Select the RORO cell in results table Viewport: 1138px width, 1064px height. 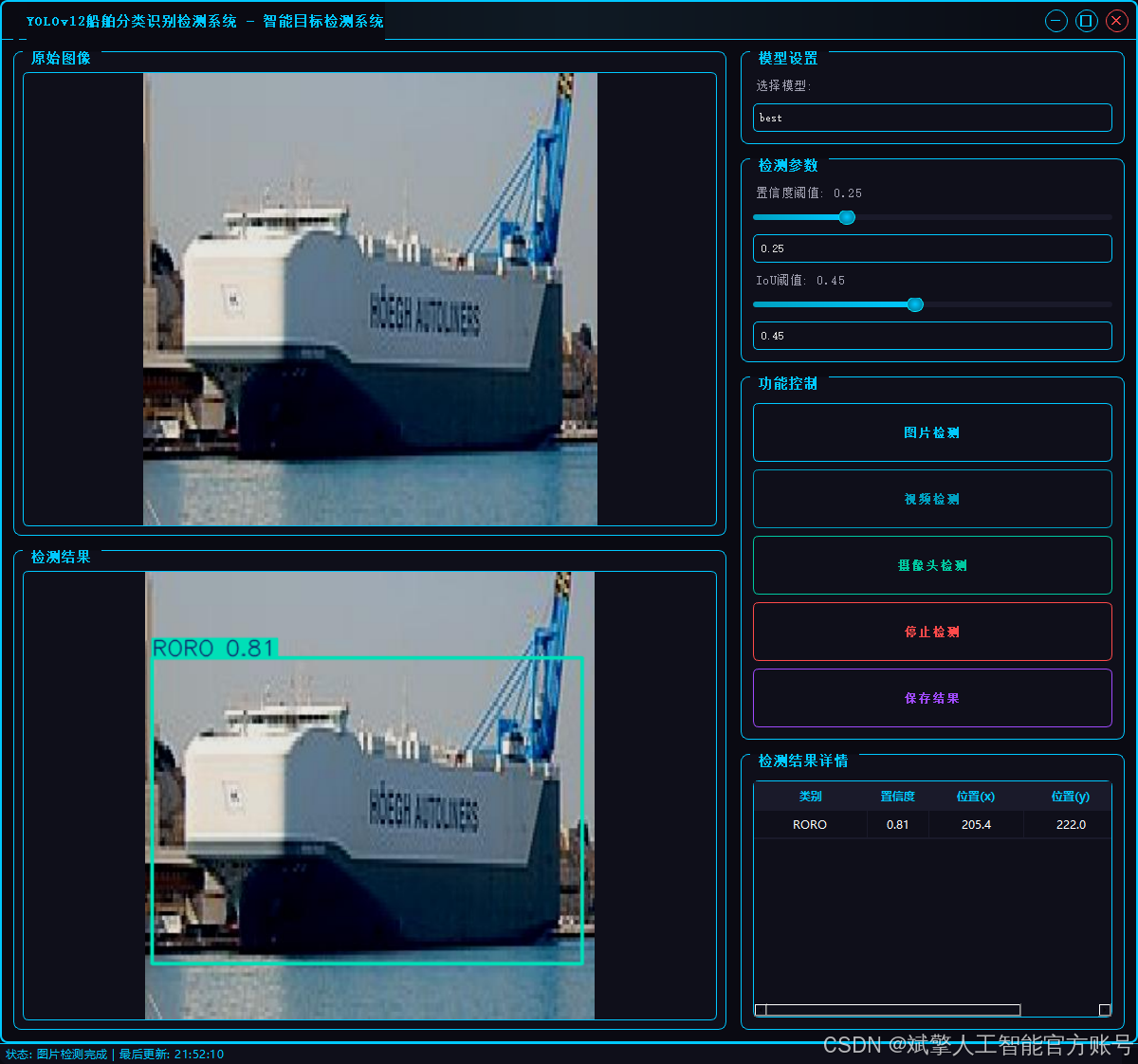click(810, 825)
